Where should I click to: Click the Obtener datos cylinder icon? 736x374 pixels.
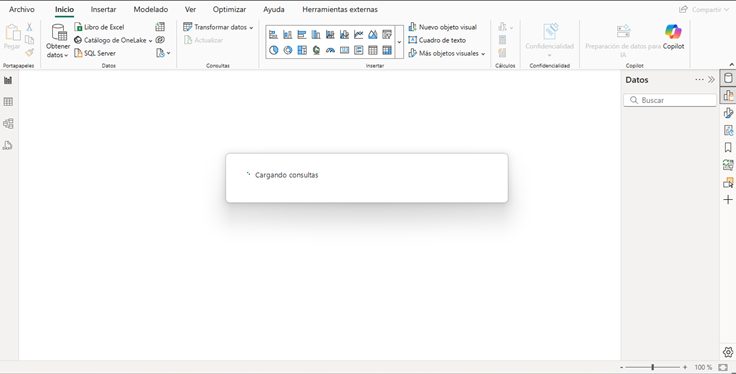pos(59,32)
